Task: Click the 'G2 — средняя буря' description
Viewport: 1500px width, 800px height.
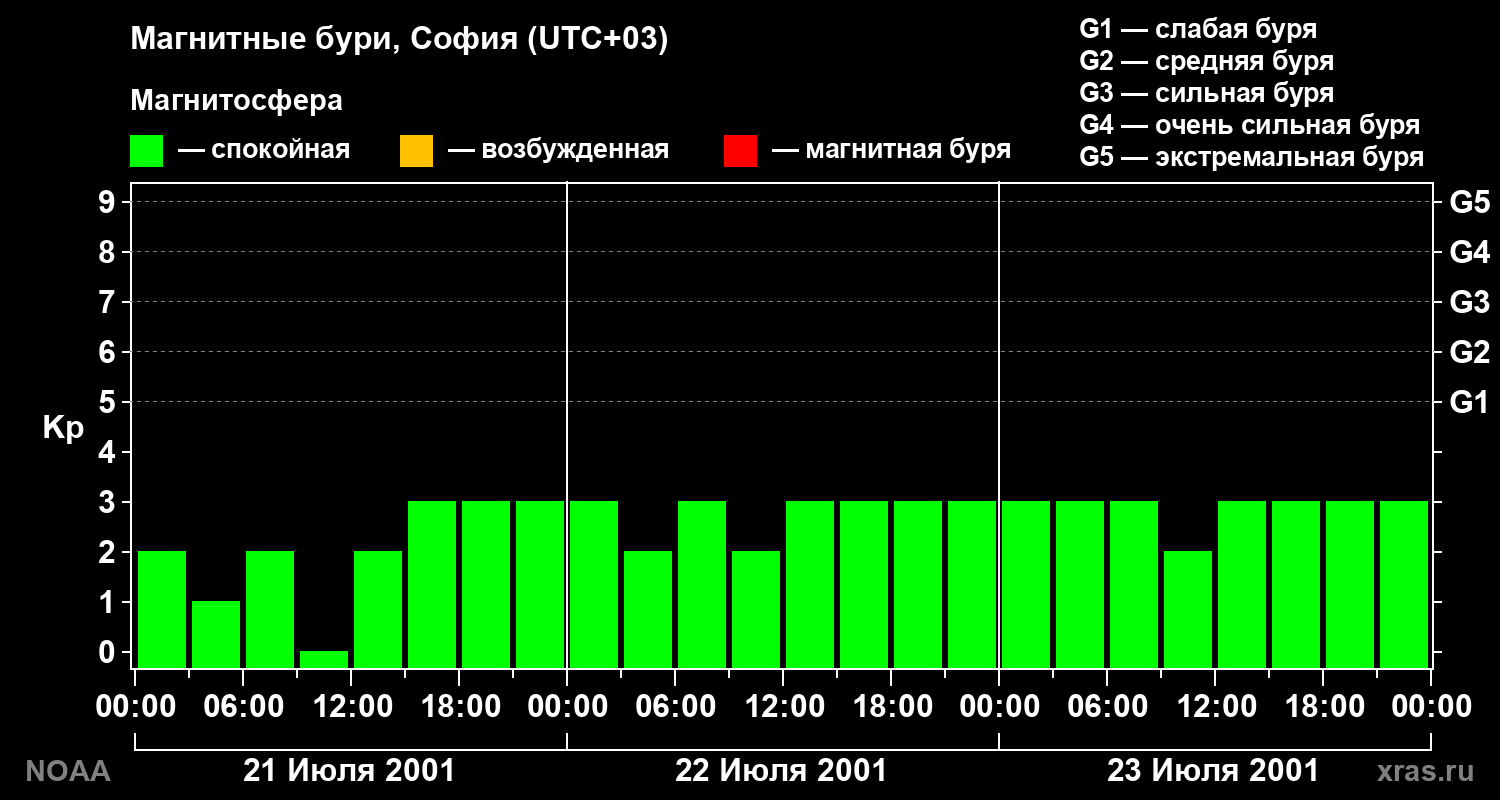Action: coord(1207,61)
